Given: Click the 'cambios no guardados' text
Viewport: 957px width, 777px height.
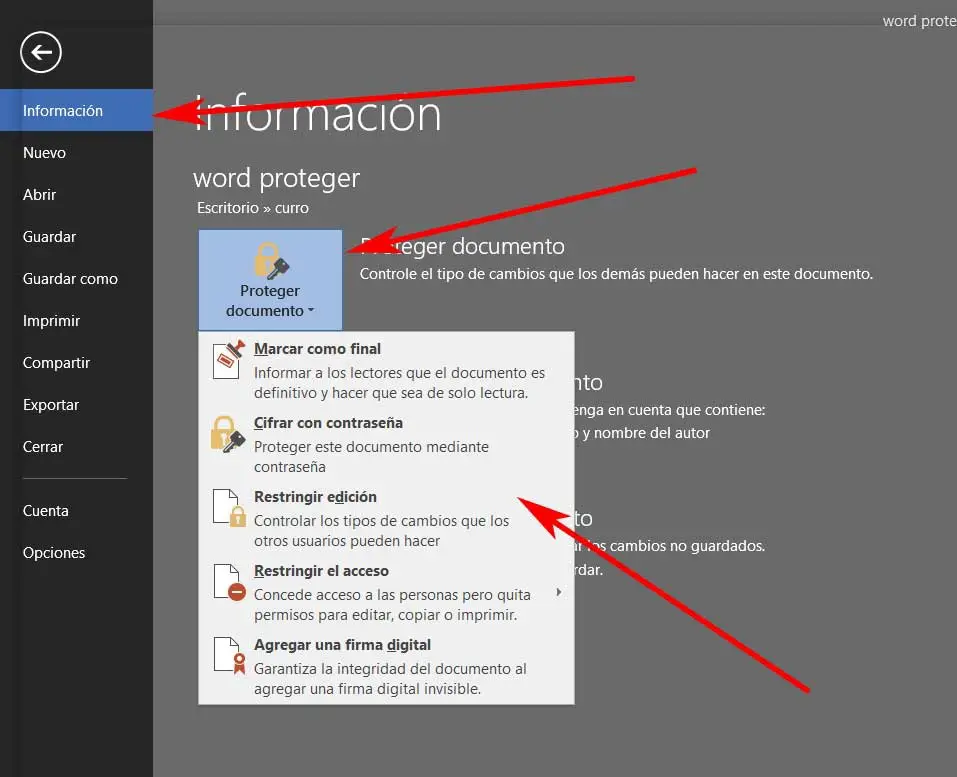Looking at the screenshot, I should (x=687, y=546).
